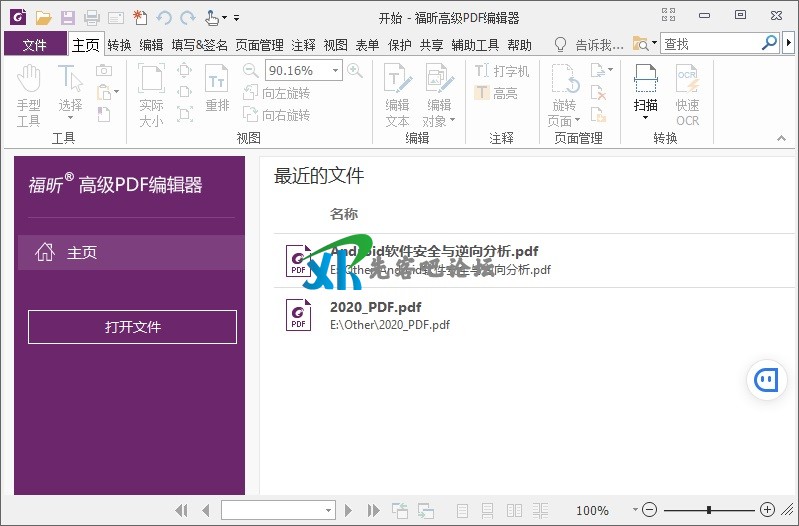Open the 文件 (File) menu

pos(35,45)
